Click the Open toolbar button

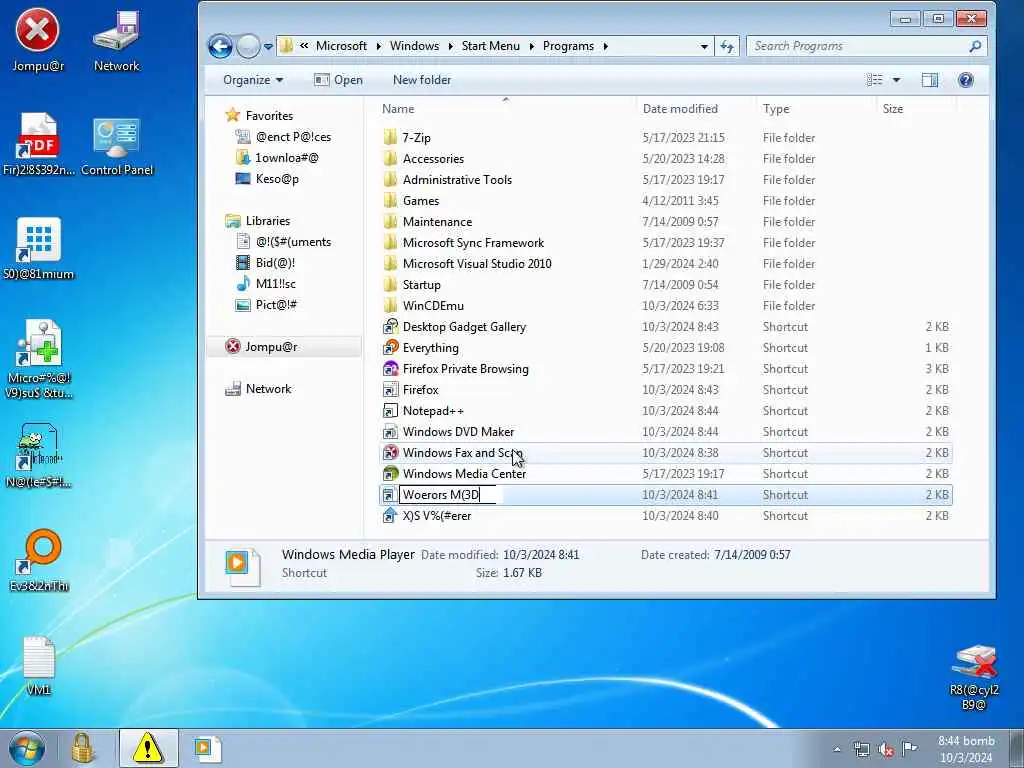coord(338,80)
